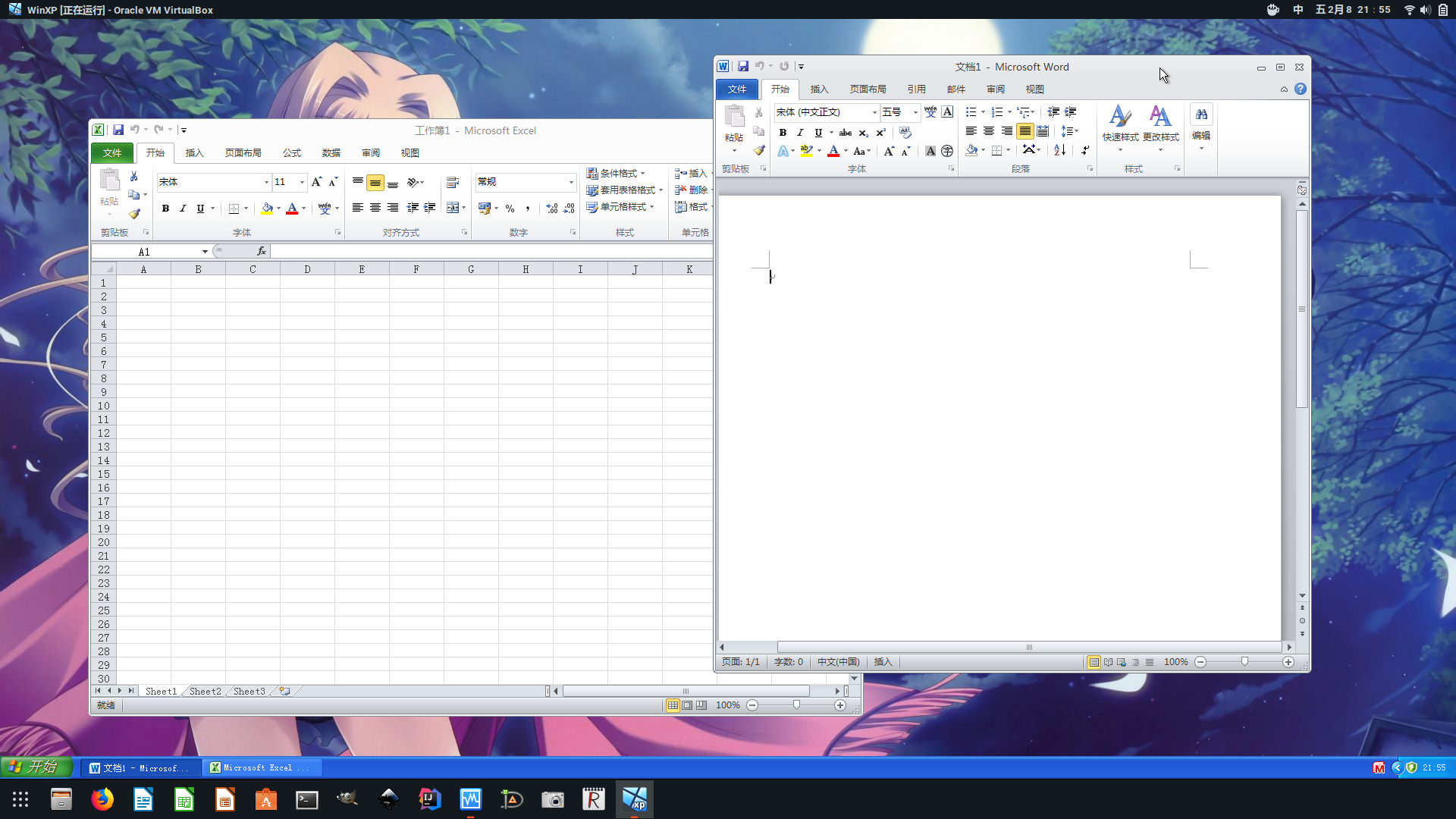Toggle Bold in Excel font group
The image size is (1456, 819).
coord(165,208)
